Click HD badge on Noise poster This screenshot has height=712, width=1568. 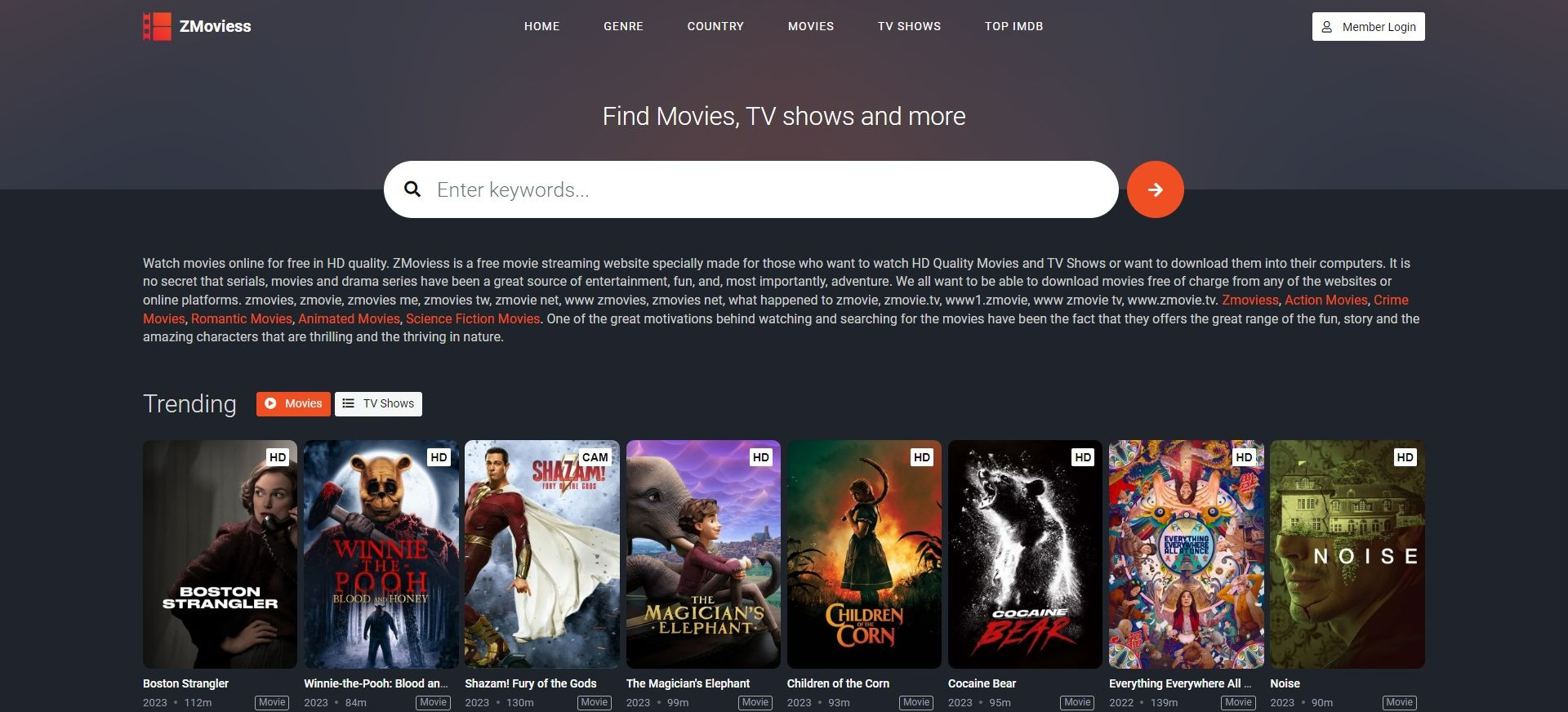click(x=1405, y=457)
